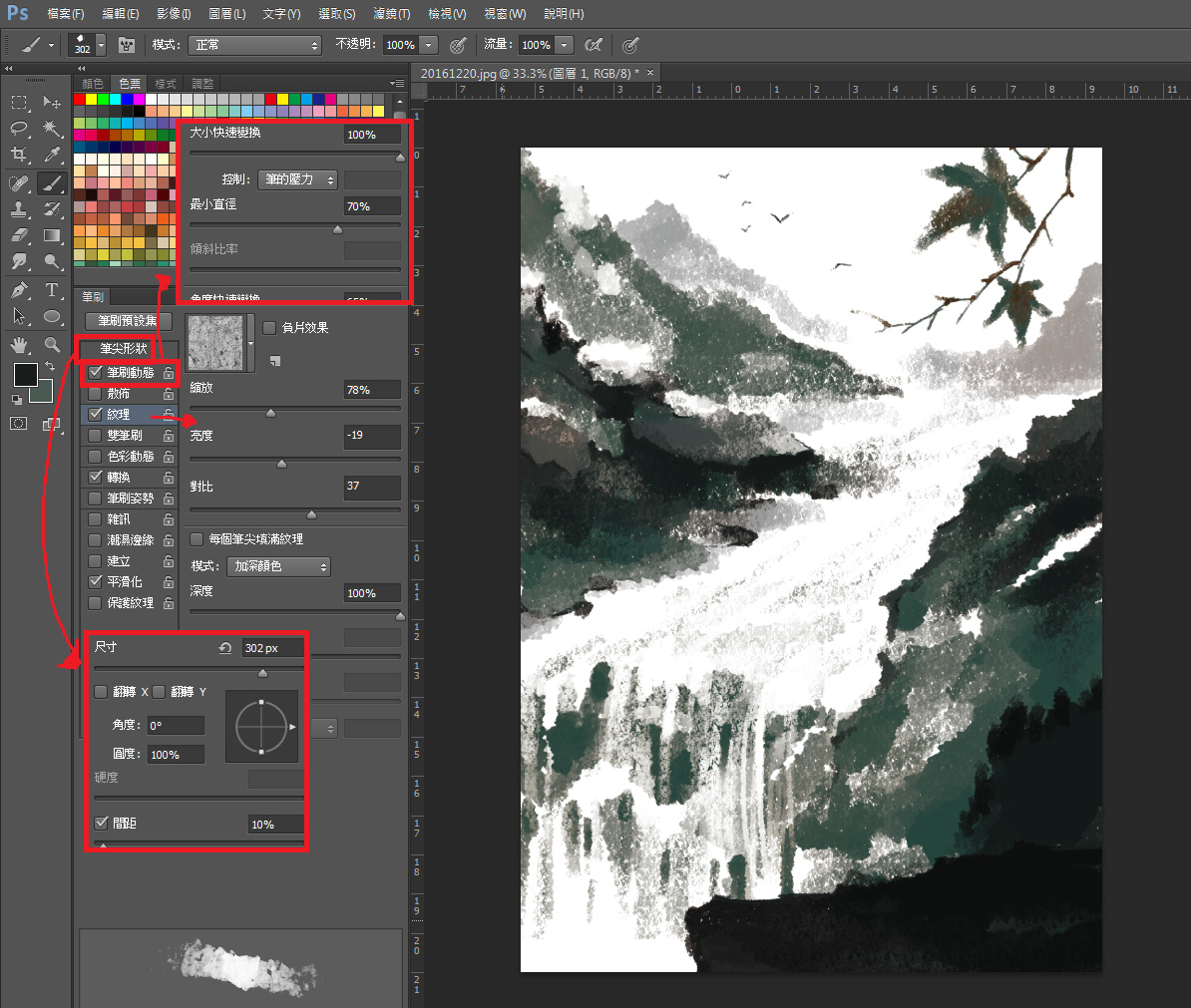1191x1008 pixels.
Task: Close the 20161220.jpg document tab
Action: coord(650,72)
